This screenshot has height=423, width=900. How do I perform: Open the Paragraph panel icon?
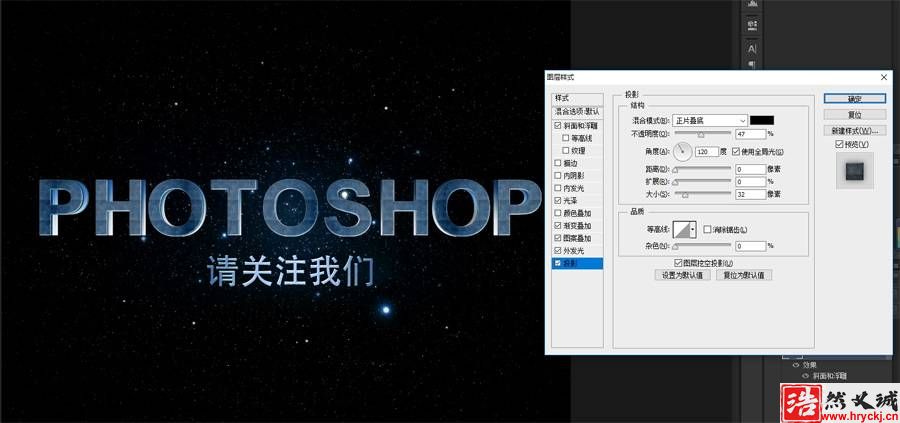(x=752, y=63)
